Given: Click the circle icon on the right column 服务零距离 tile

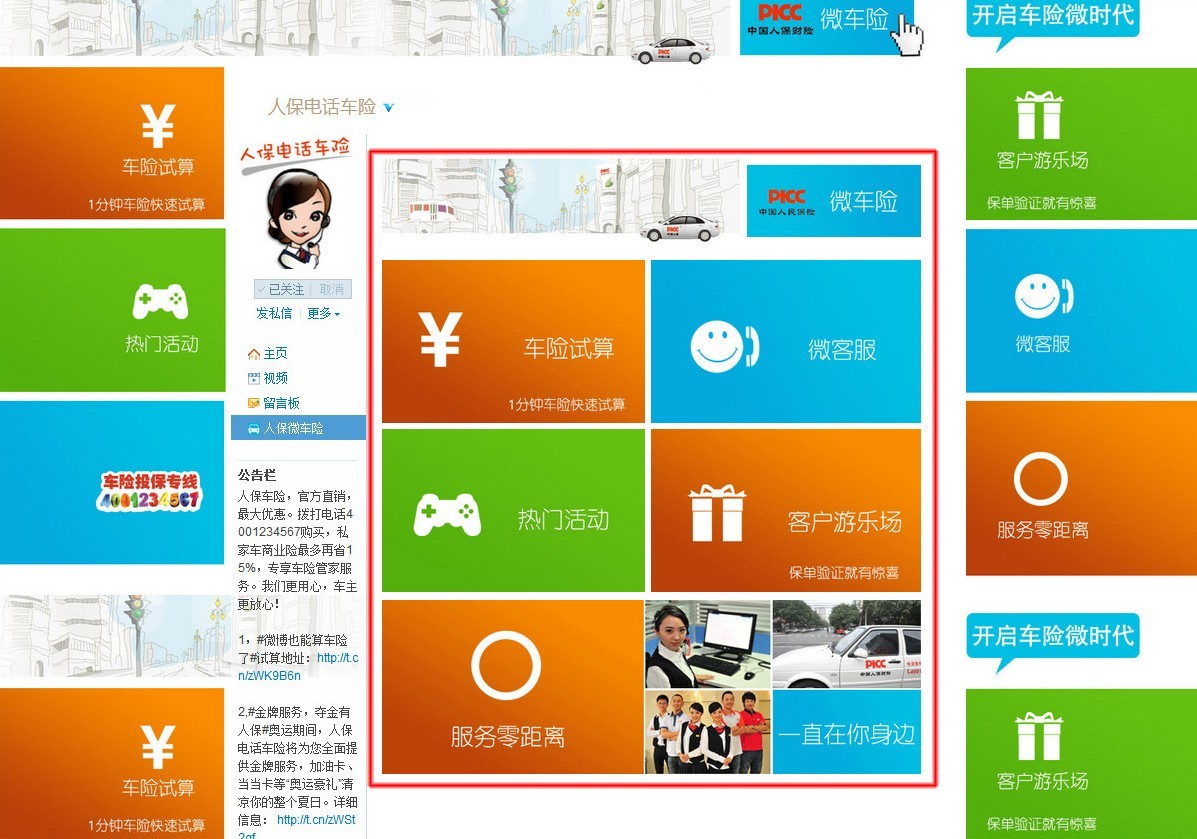Looking at the screenshot, I should tap(1041, 479).
